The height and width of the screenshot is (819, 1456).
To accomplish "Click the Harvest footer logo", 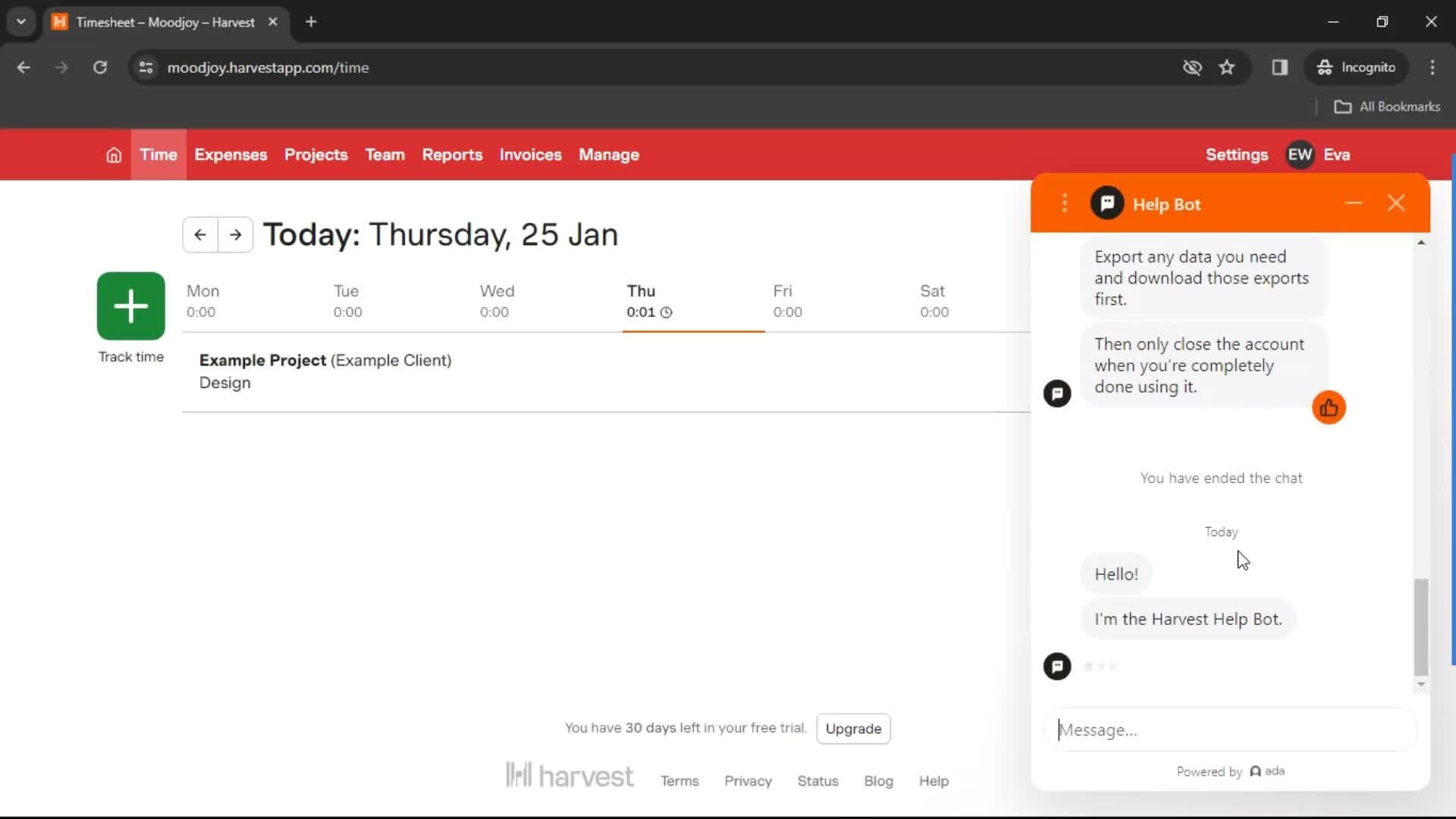I will (570, 775).
